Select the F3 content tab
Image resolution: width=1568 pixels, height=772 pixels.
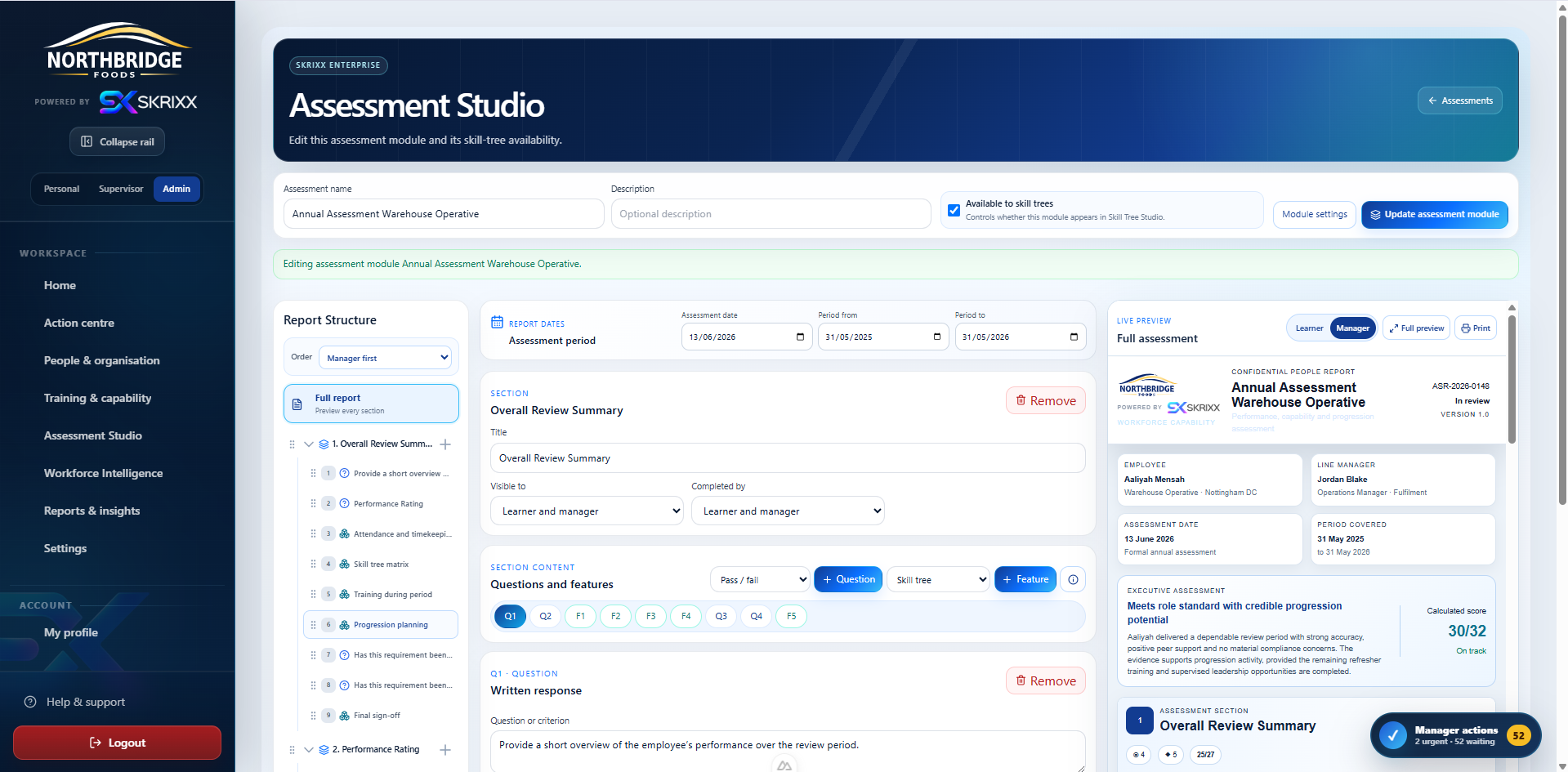click(x=650, y=616)
